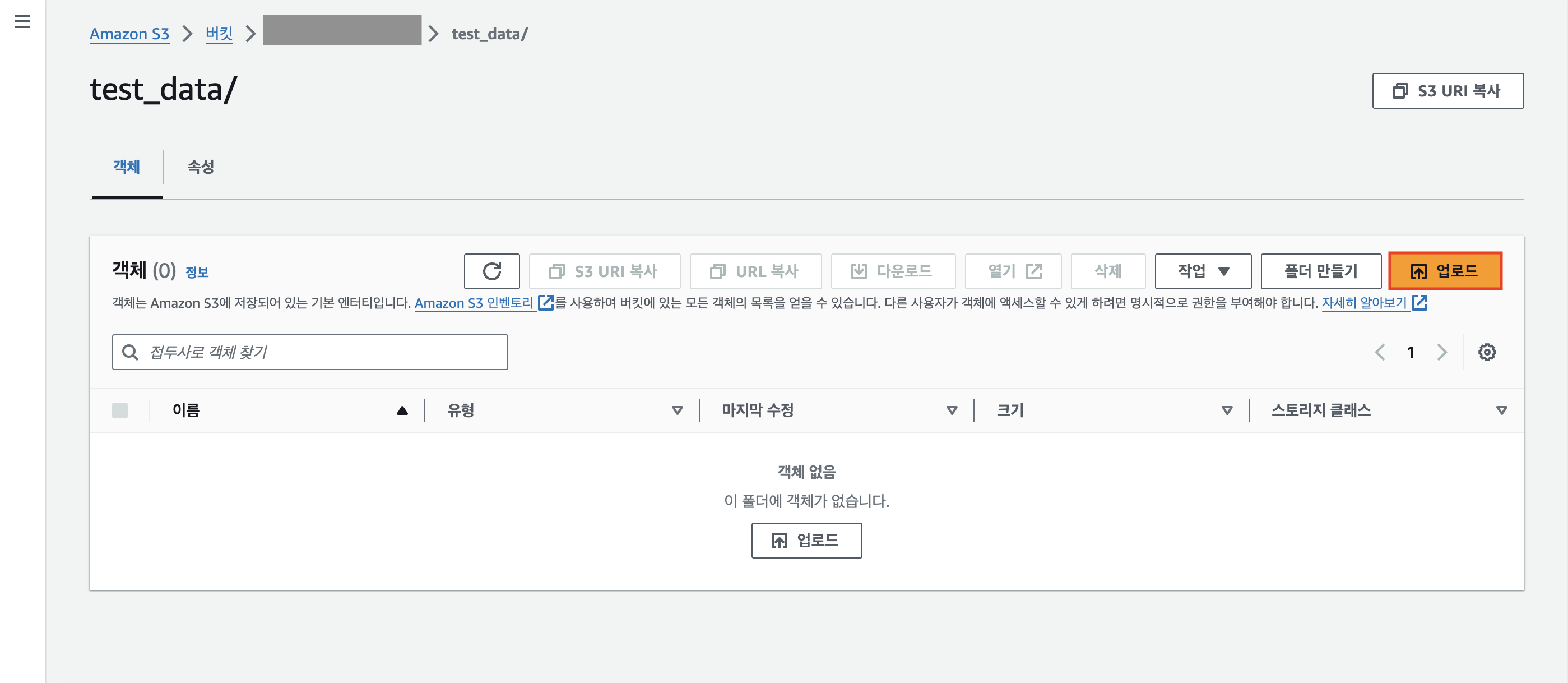Viewport: 1568px width, 683px height.
Task: Open 스토리지 클래스 column sort arrow
Action: pyautogui.click(x=1501, y=410)
